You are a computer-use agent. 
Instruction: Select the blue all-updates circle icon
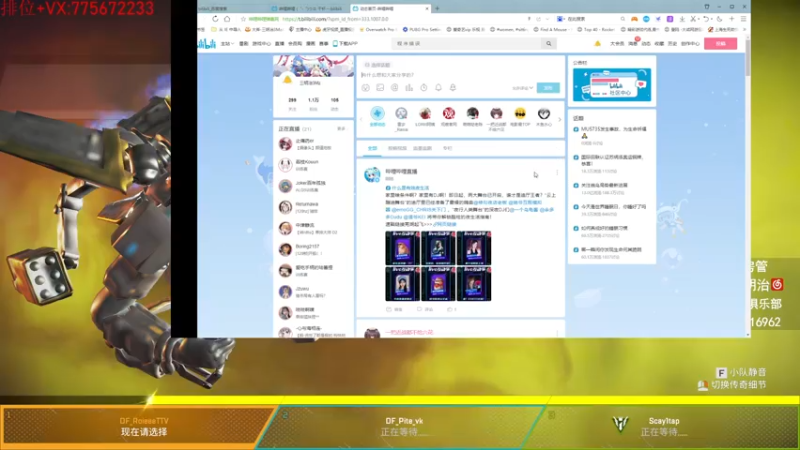[378, 113]
